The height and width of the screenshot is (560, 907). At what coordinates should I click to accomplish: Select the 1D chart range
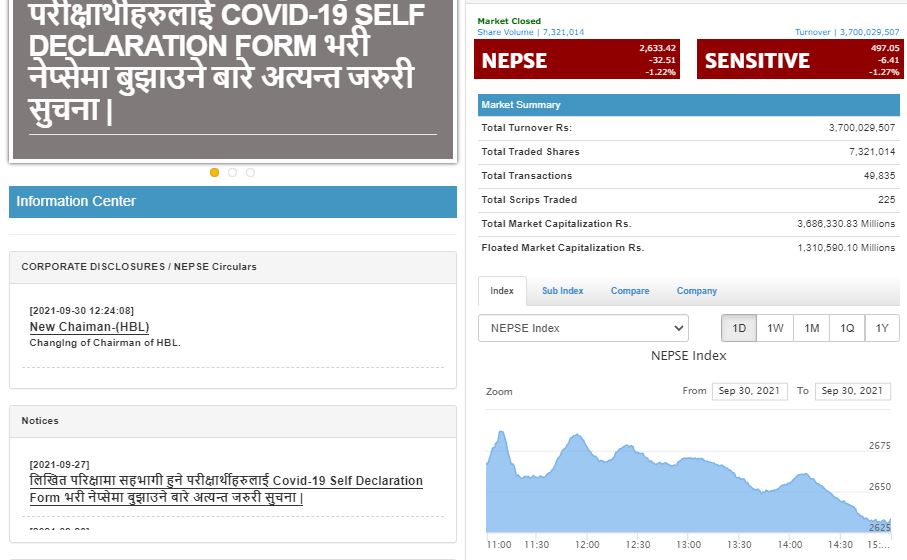pyautogui.click(x=739, y=328)
